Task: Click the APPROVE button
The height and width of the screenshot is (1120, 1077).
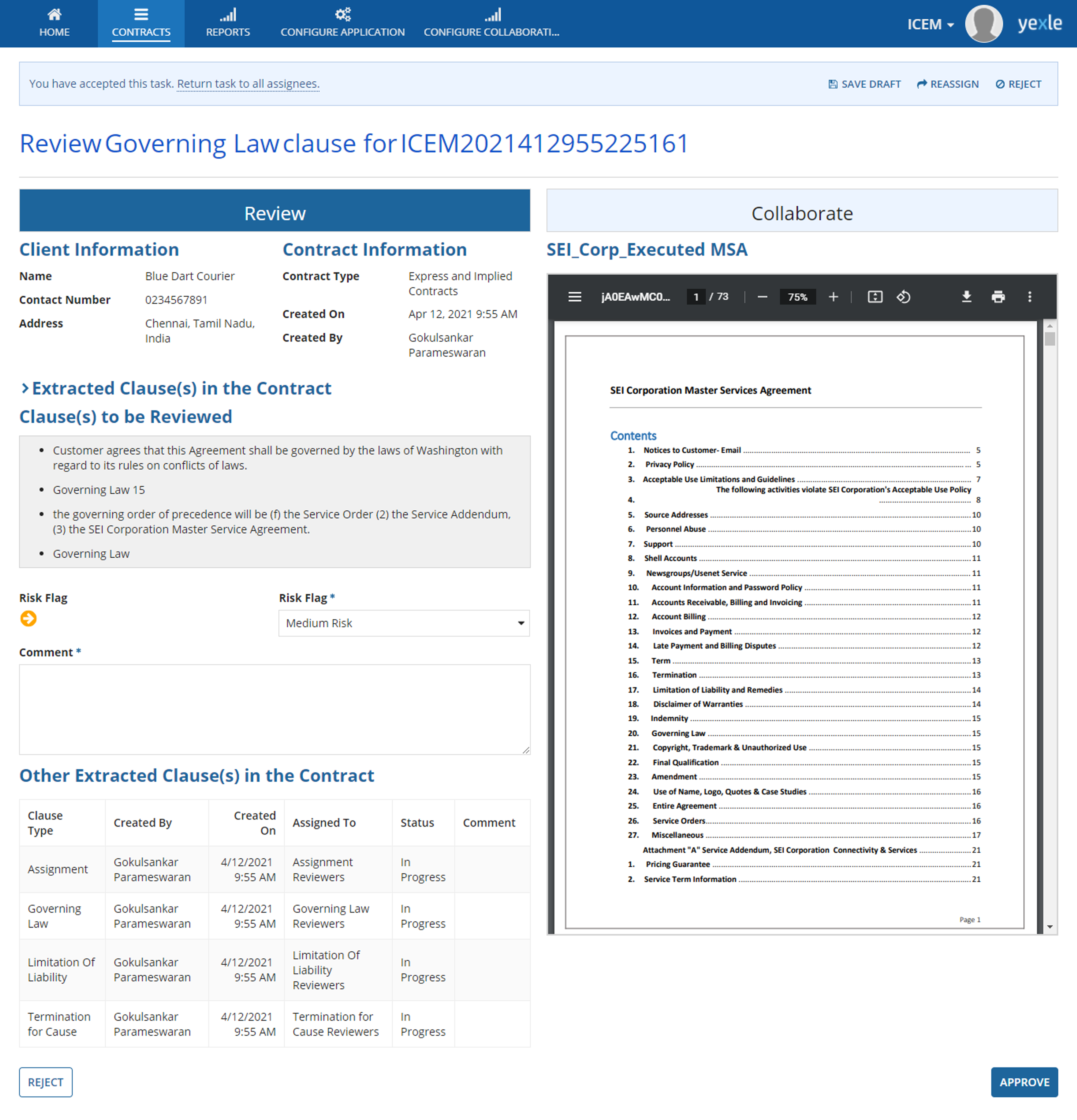Action: (1025, 1082)
